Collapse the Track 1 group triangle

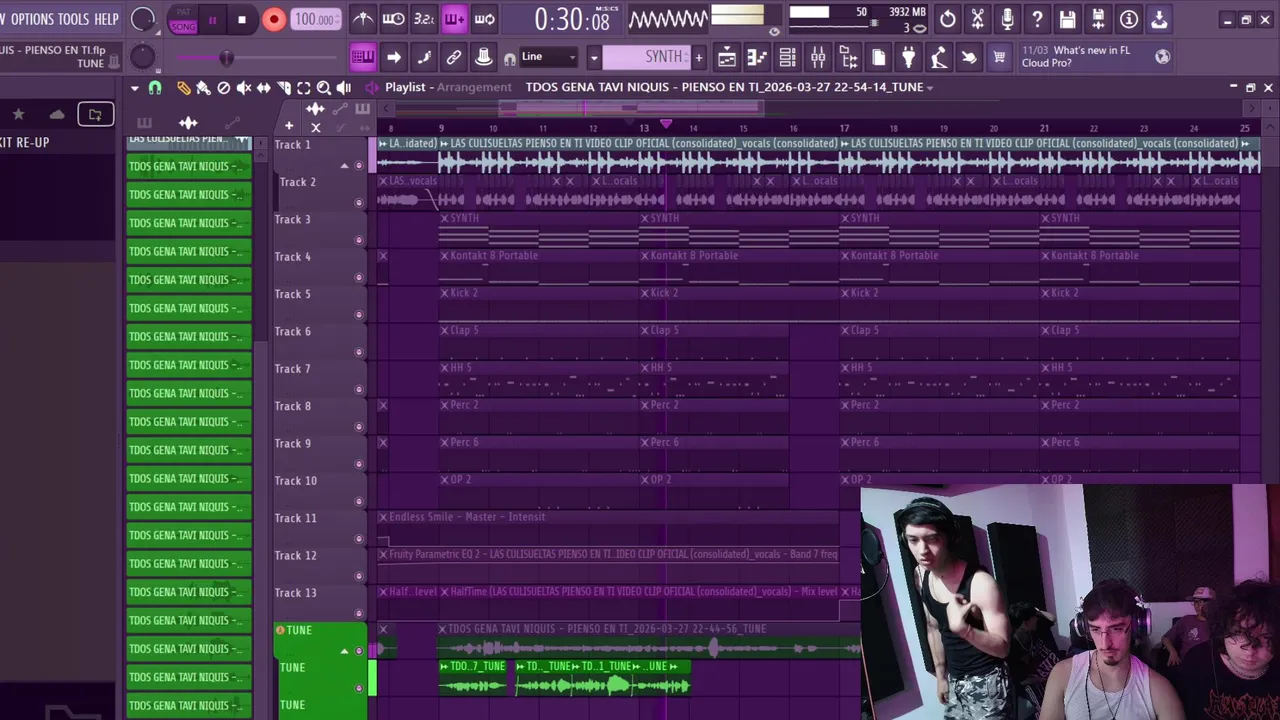point(345,166)
